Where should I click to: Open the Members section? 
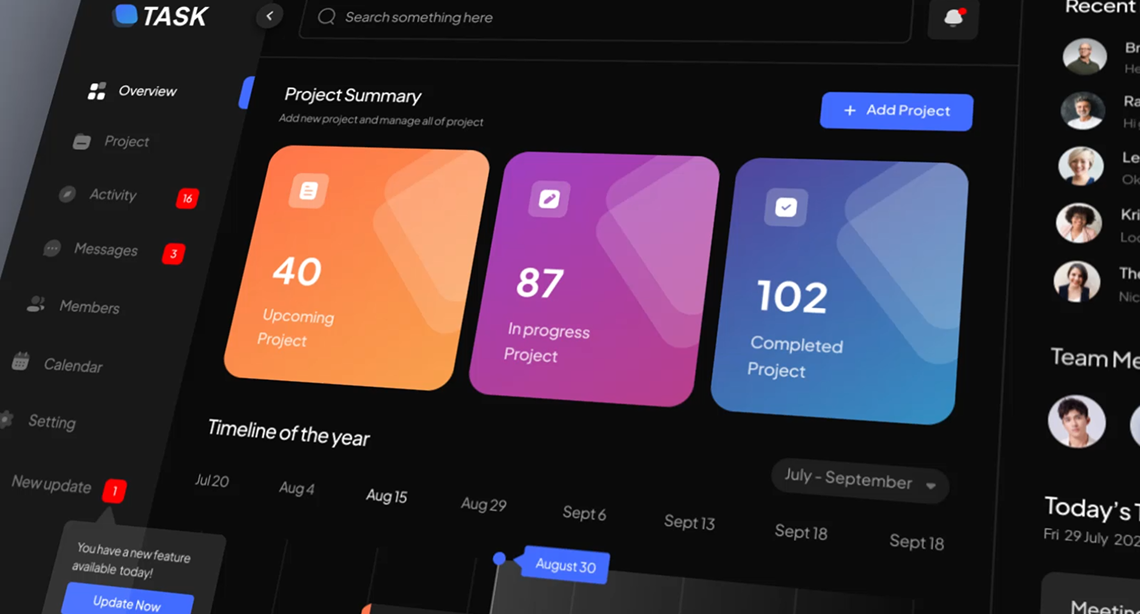(89, 307)
